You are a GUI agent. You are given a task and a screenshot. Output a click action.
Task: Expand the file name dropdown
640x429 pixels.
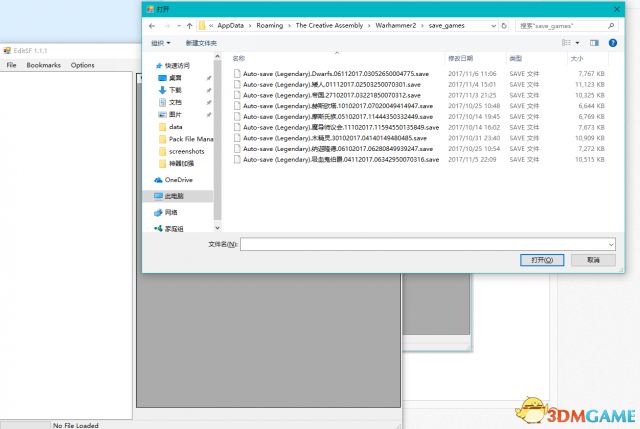point(611,244)
